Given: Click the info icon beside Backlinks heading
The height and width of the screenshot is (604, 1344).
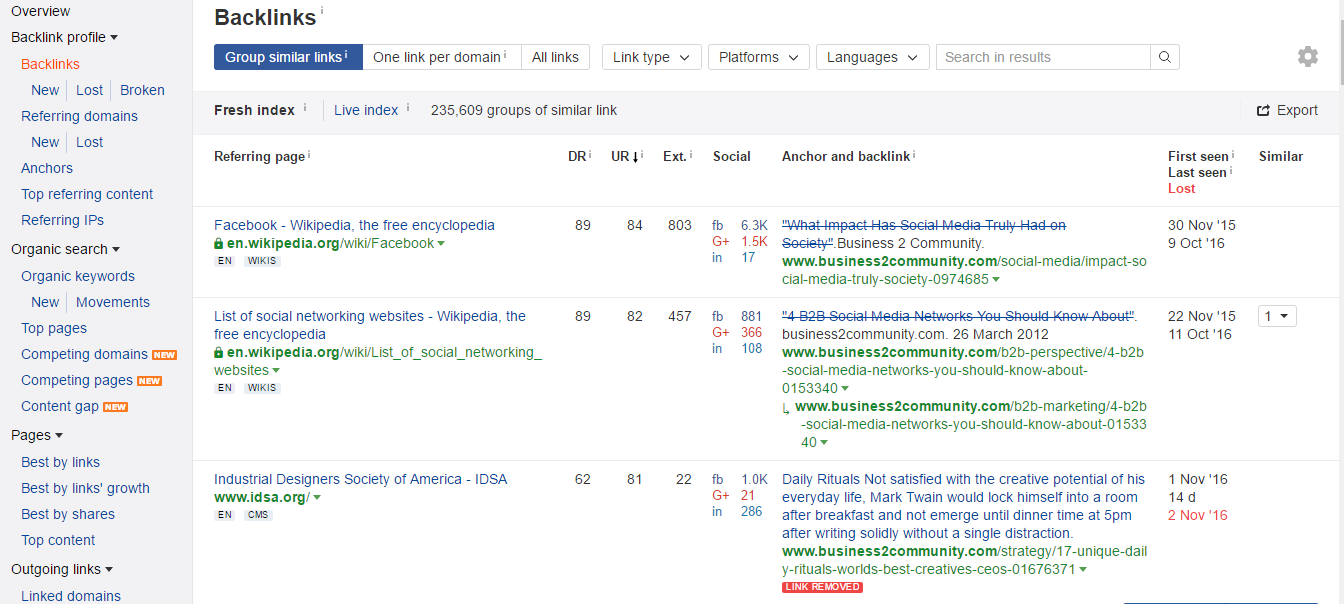Looking at the screenshot, I should click(322, 11).
